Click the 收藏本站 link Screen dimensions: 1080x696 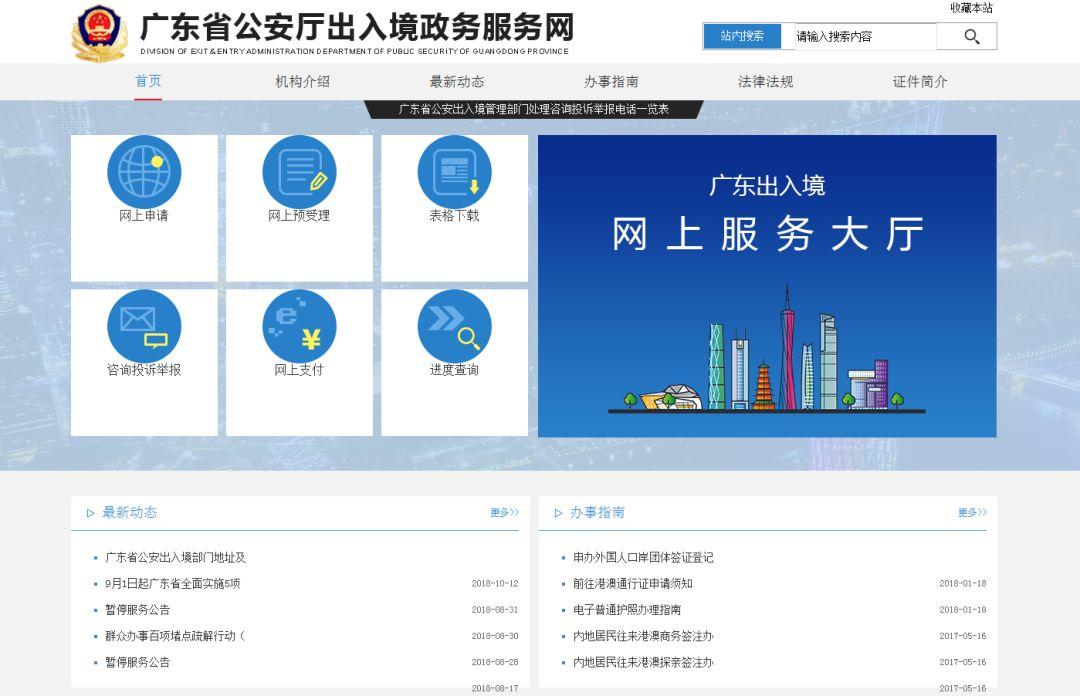971,8
